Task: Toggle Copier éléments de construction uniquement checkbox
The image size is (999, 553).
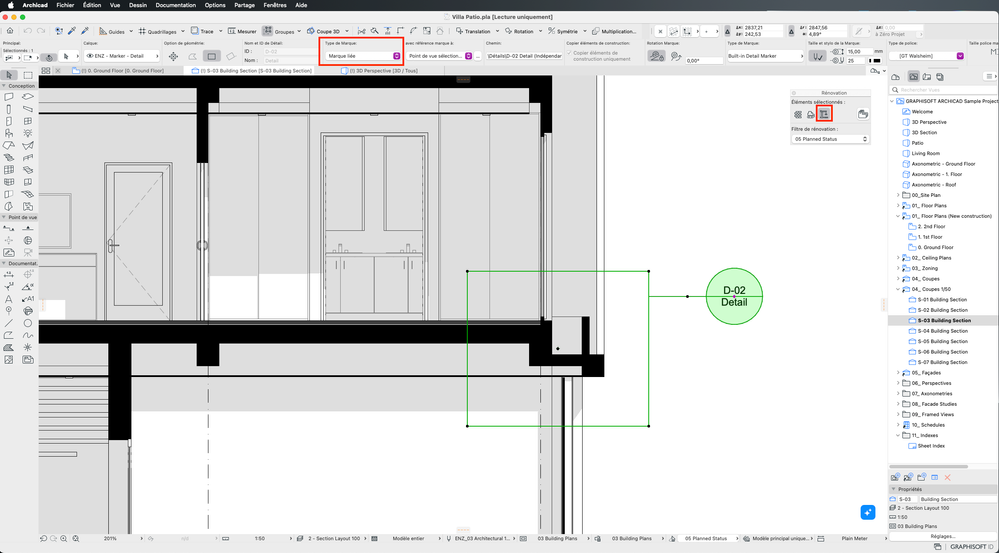Action: (570, 54)
